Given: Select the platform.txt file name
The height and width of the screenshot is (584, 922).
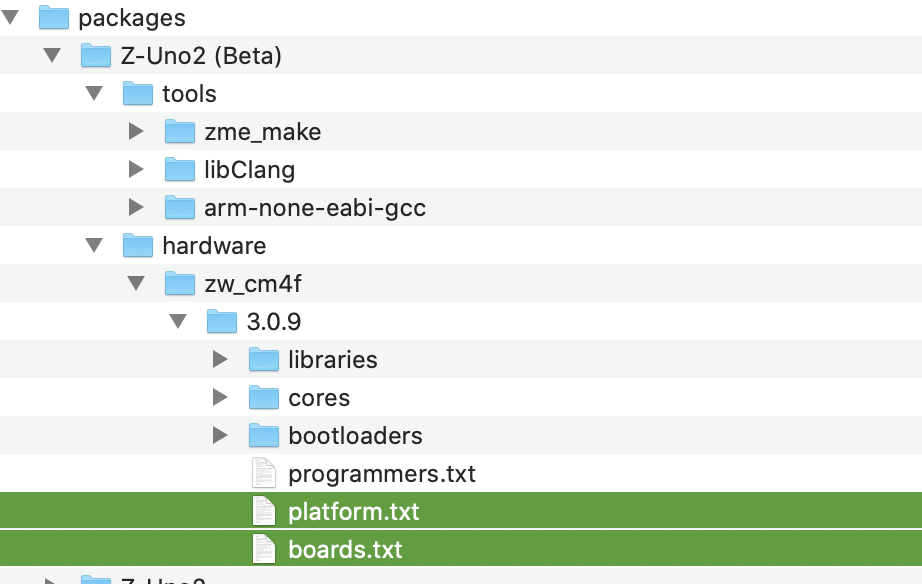Looking at the screenshot, I should 353,512.
